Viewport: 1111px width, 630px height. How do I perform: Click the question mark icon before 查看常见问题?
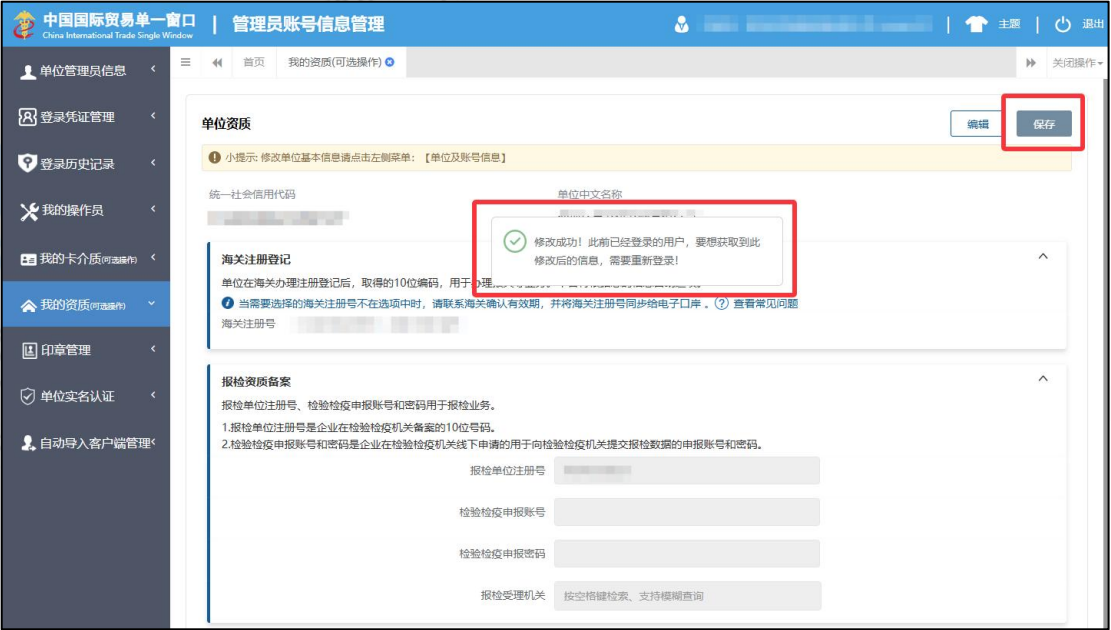click(x=721, y=303)
